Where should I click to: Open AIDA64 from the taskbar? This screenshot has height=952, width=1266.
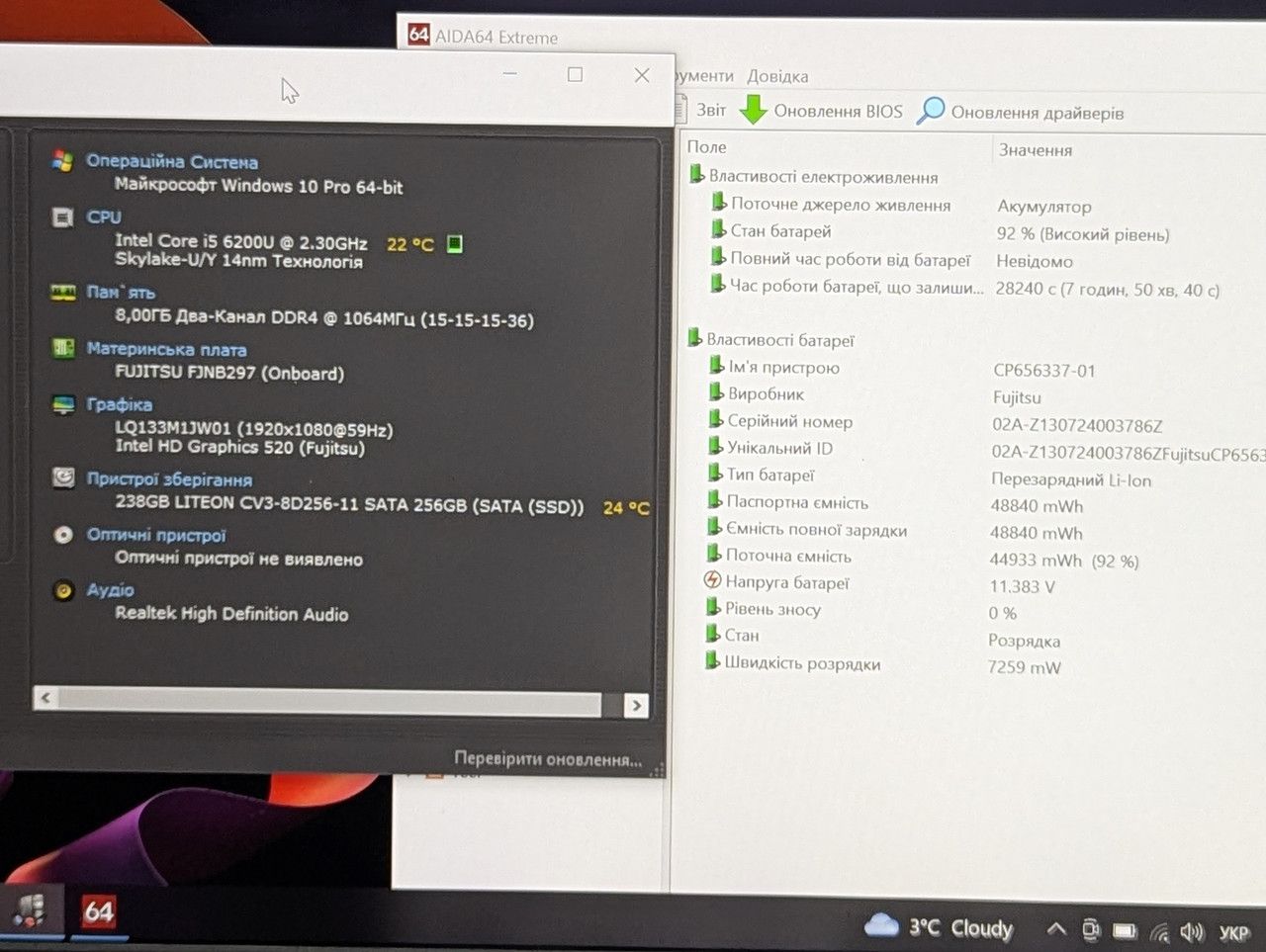[x=99, y=911]
